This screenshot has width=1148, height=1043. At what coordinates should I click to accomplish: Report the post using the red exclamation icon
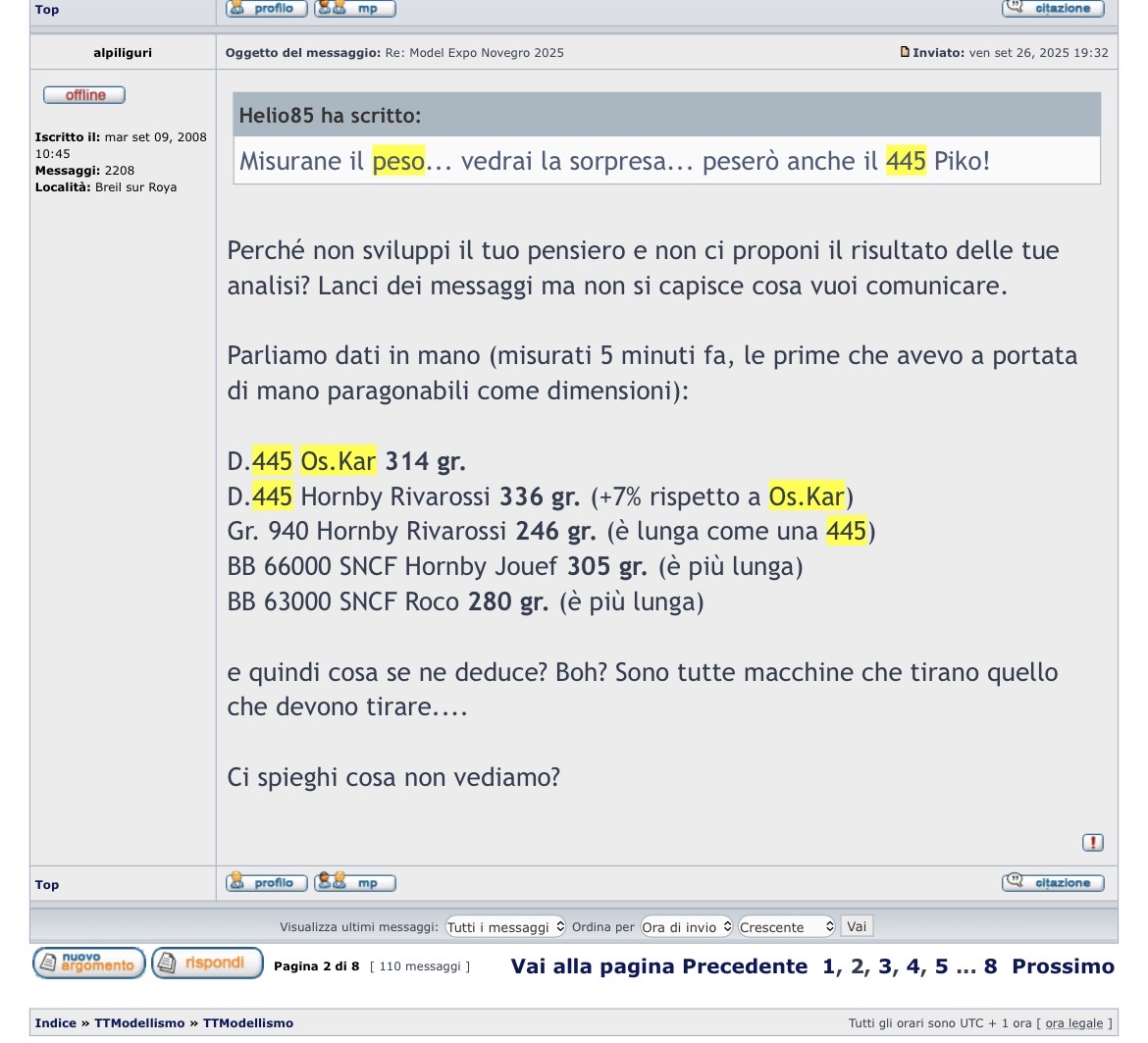tap(1092, 843)
